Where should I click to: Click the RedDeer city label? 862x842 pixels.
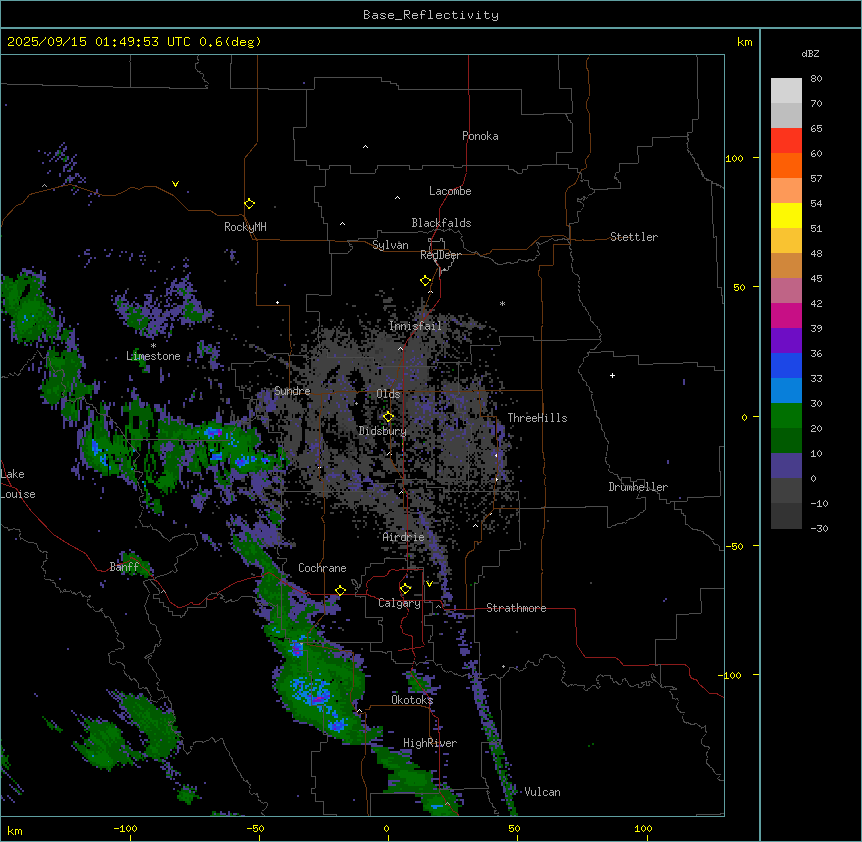point(440,255)
